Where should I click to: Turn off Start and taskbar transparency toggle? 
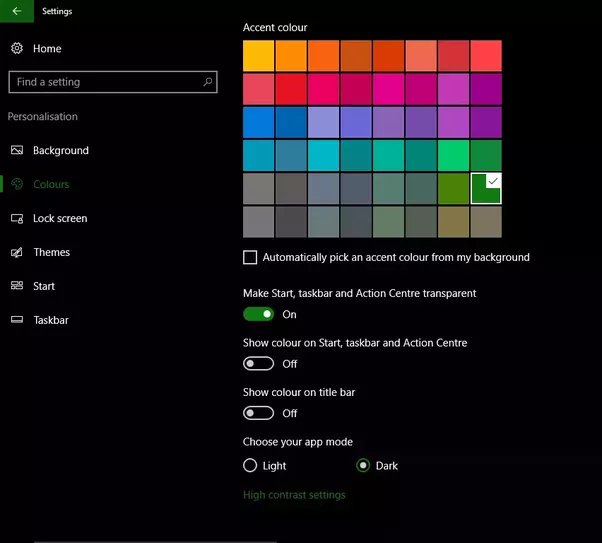pos(258,314)
